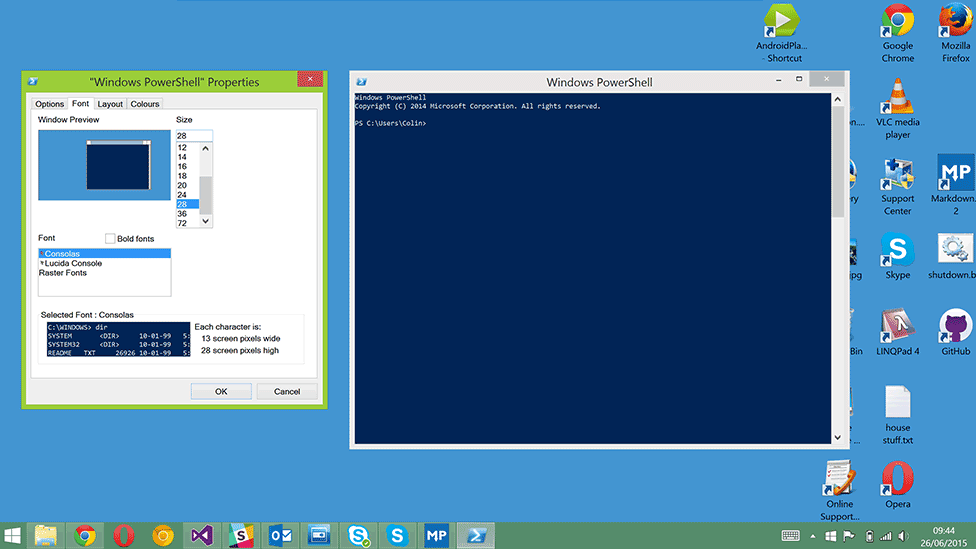Open the touch keyboard tray icon
Viewport: 976px width, 549px height.
point(791,536)
